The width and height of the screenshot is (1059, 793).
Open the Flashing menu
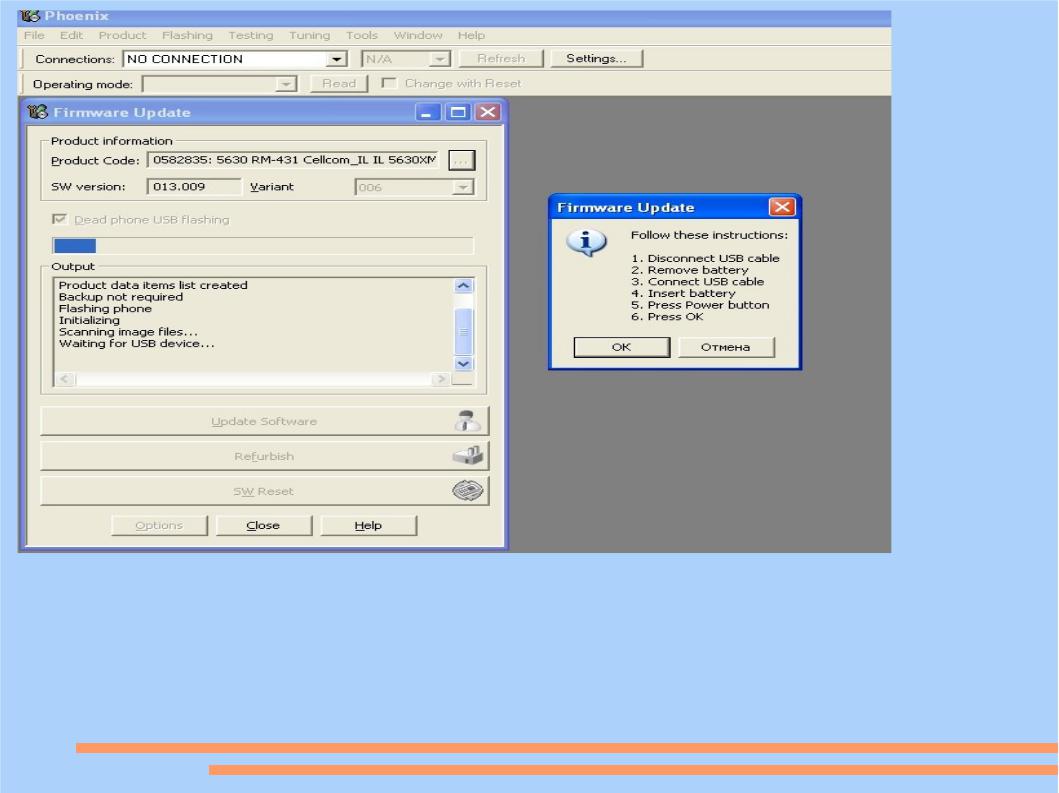pos(187,35)
